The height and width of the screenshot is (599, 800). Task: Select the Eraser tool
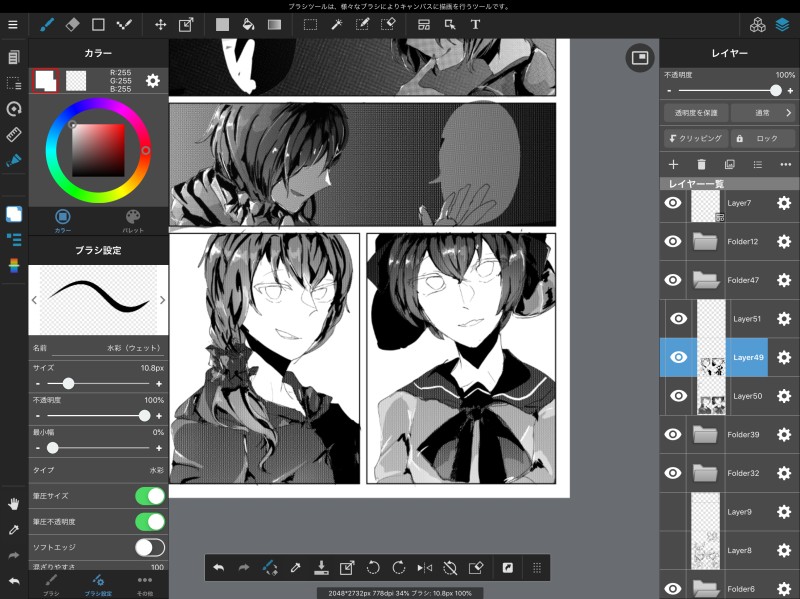click(72, 24)
